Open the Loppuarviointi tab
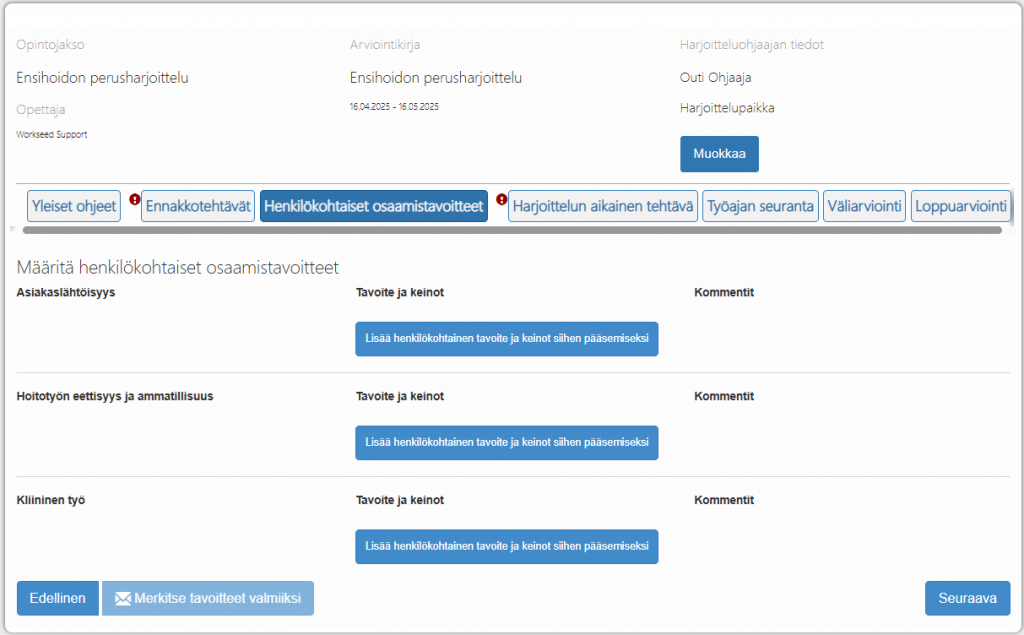This screenshot has height=635, width=1024. 959,206
